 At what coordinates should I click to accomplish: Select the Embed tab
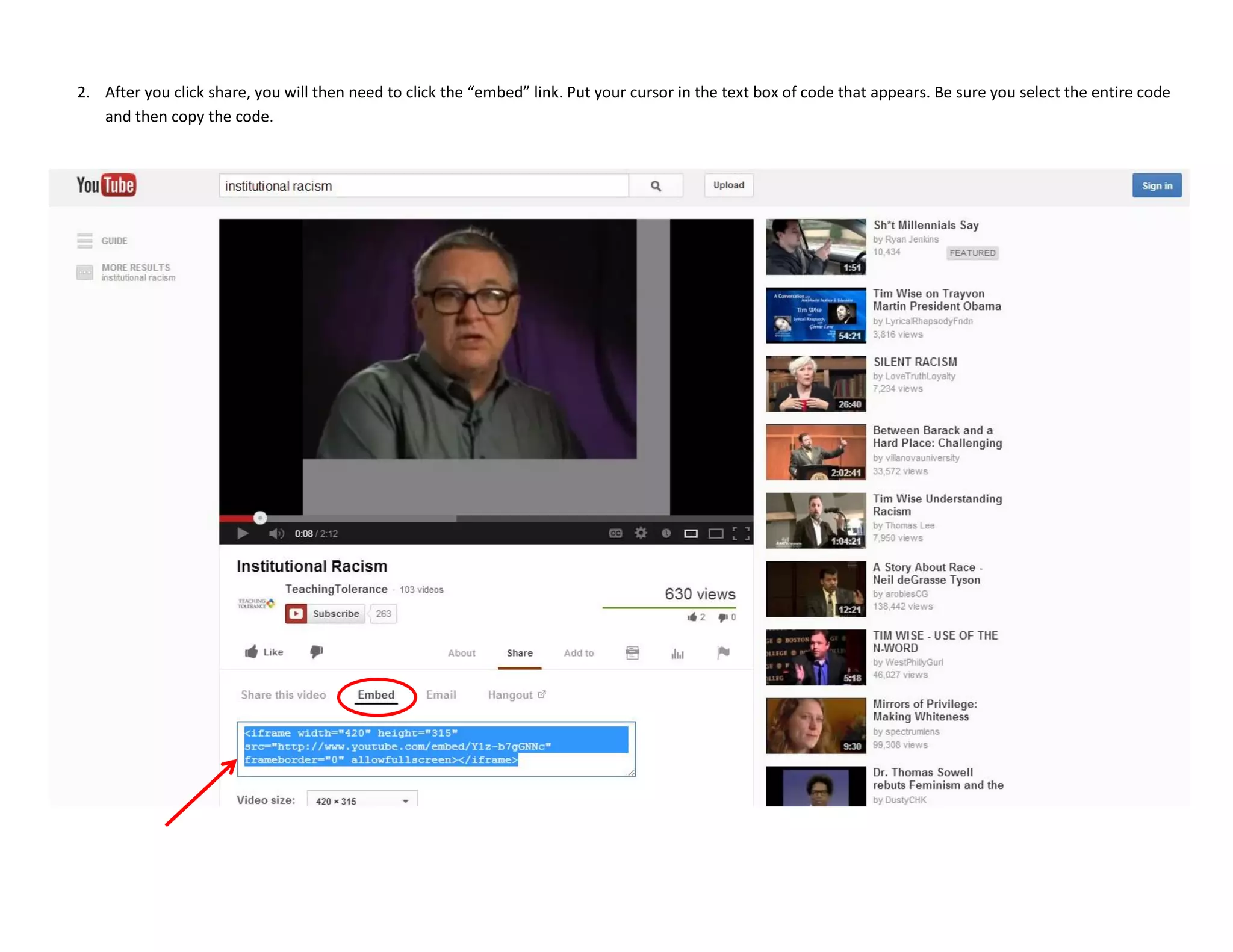[376, 695]
